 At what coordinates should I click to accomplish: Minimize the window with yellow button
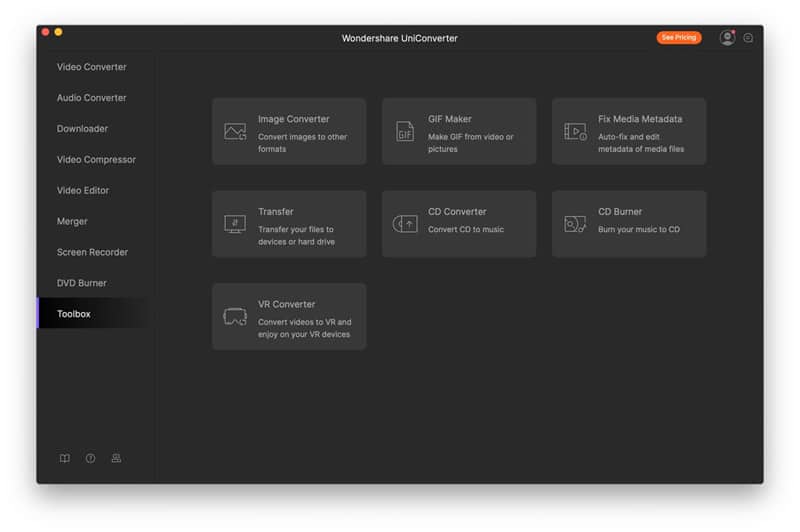coord(59,32)
